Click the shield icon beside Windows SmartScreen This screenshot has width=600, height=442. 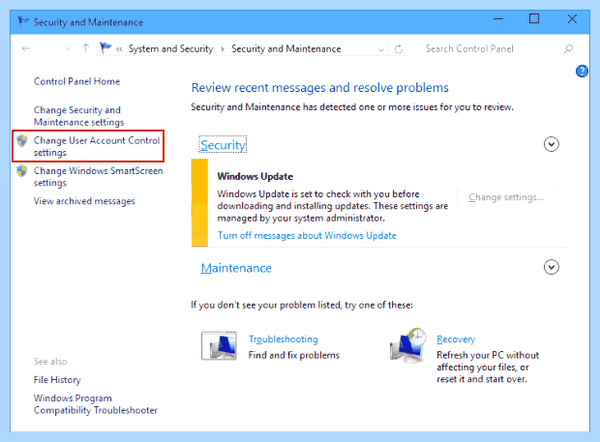22,171
